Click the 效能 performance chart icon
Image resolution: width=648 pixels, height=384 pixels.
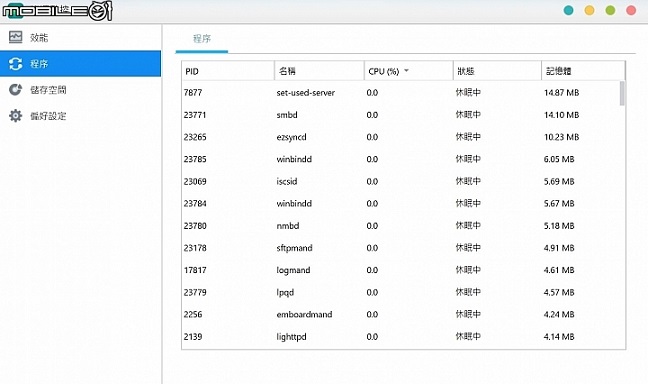tap(16, 37)
